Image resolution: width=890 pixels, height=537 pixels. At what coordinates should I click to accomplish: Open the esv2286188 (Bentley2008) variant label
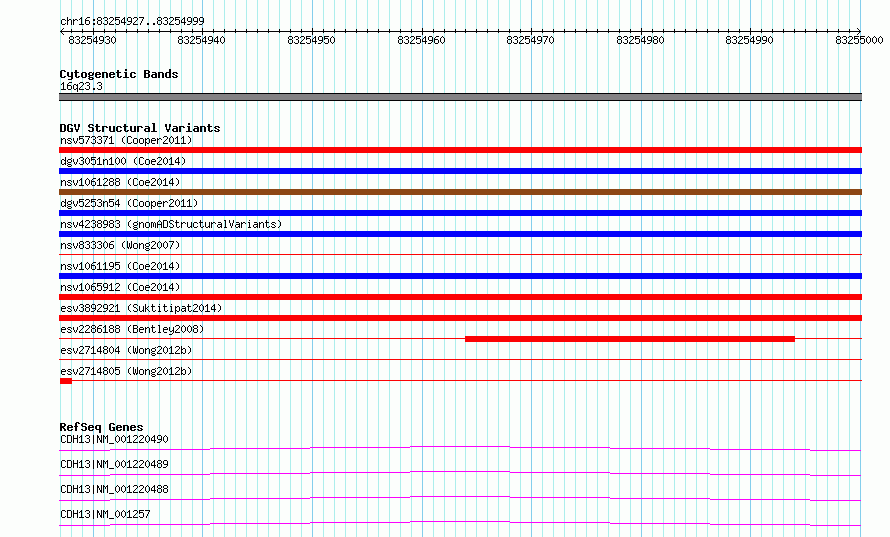[x=132, y=329]
